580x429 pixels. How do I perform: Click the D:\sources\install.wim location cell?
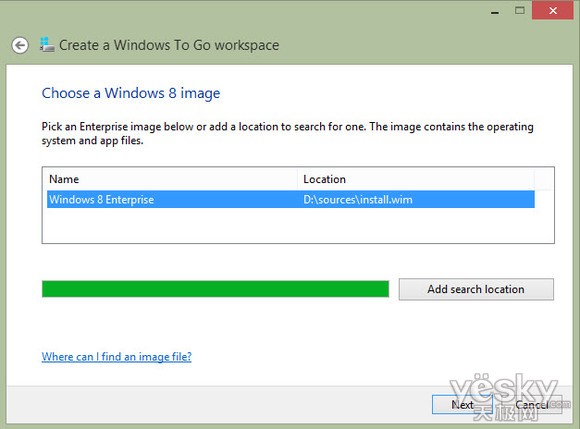[x=358, y=200]
